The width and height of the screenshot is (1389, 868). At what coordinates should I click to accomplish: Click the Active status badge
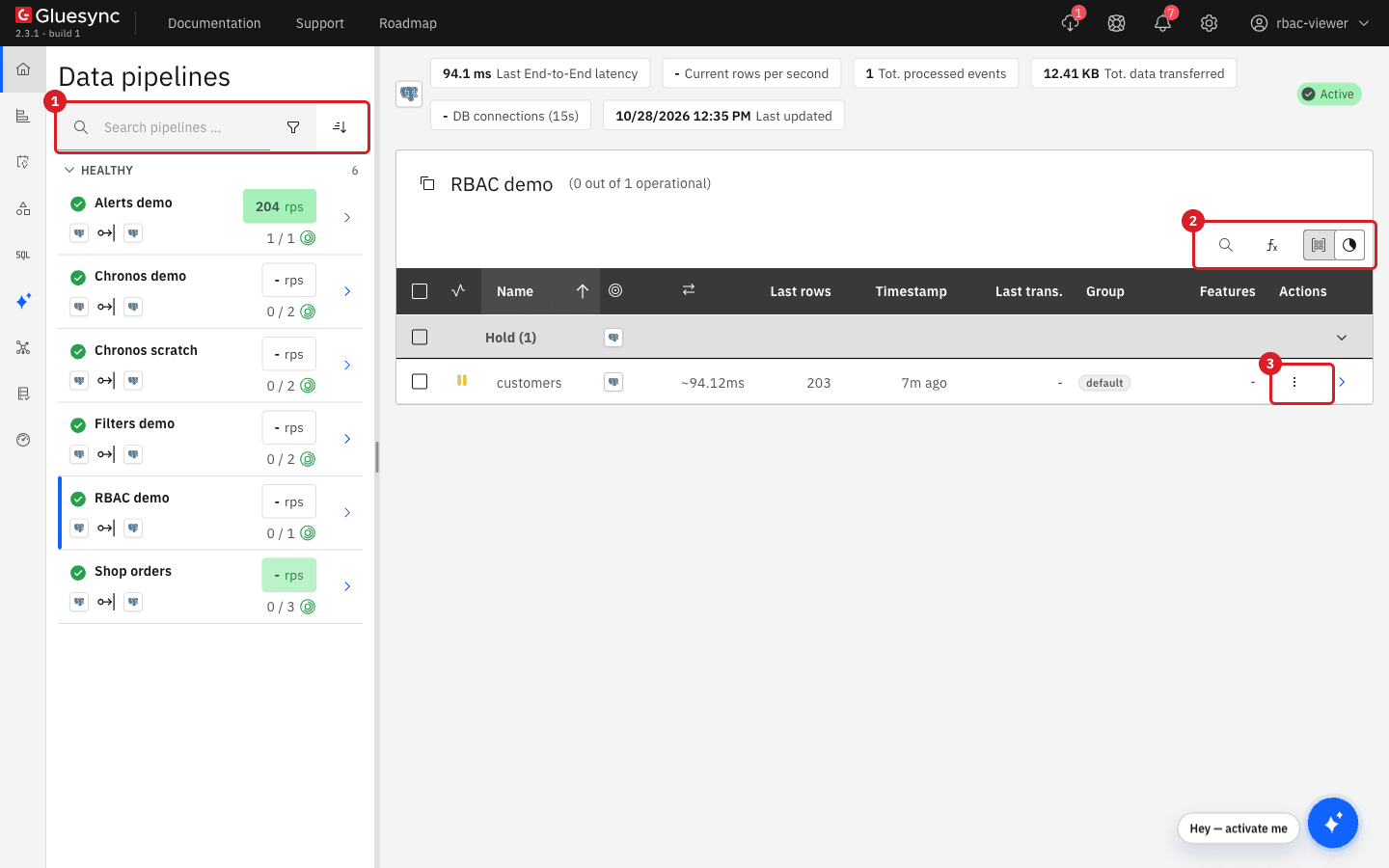coord(1329,94)
